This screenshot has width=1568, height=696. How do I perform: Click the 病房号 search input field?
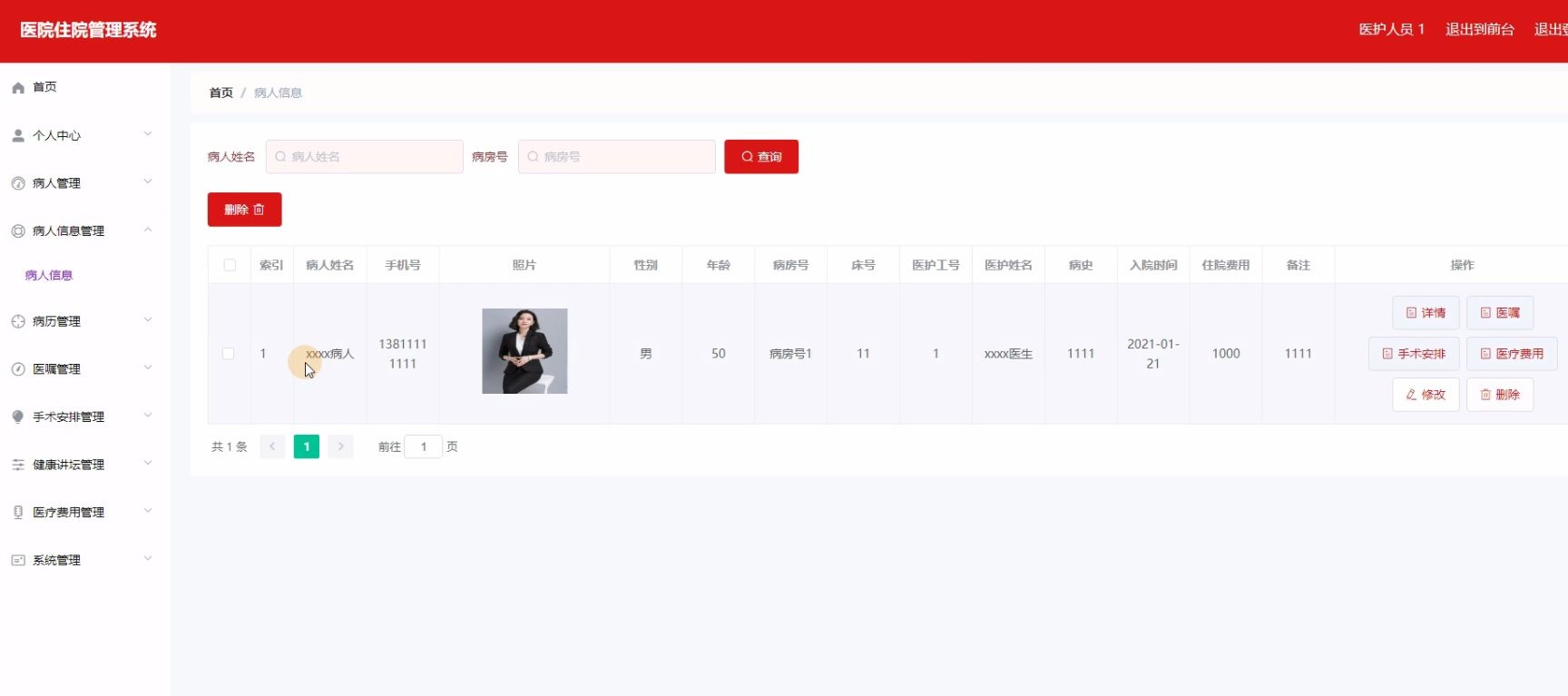pos(617,157)
